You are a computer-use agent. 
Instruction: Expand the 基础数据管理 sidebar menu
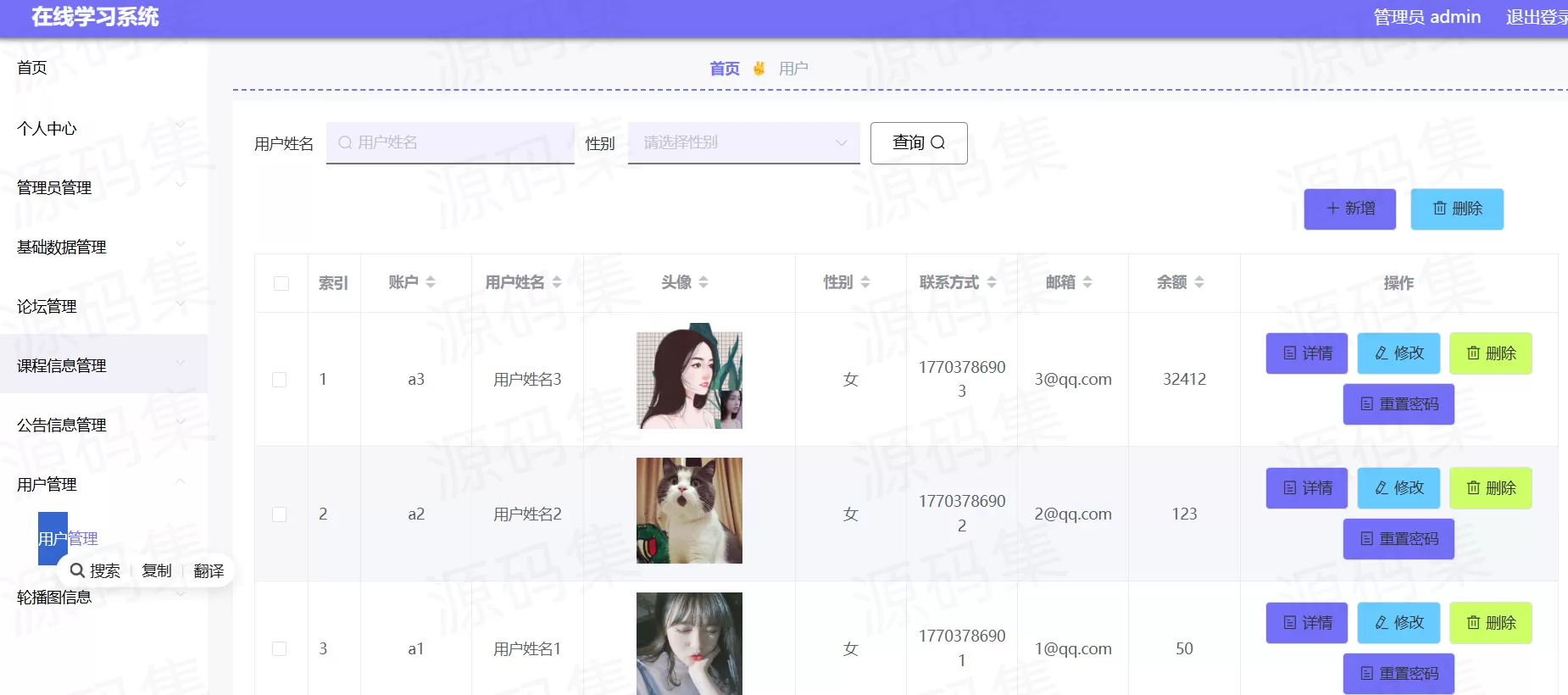[103, 247]
